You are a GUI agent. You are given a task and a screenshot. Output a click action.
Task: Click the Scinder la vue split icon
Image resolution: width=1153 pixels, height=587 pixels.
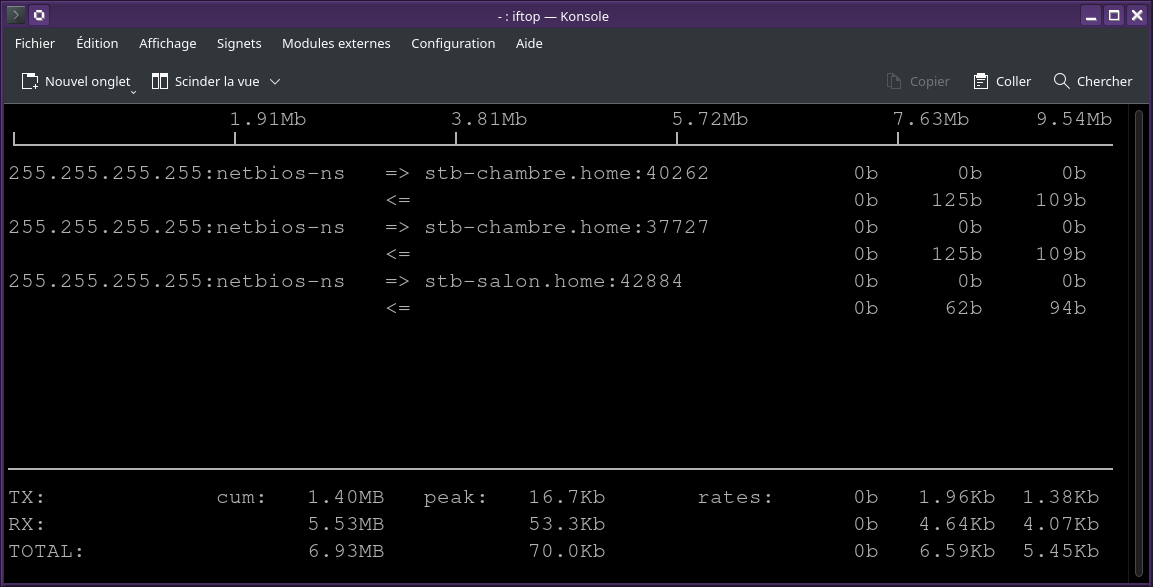(x=160, y=81)
